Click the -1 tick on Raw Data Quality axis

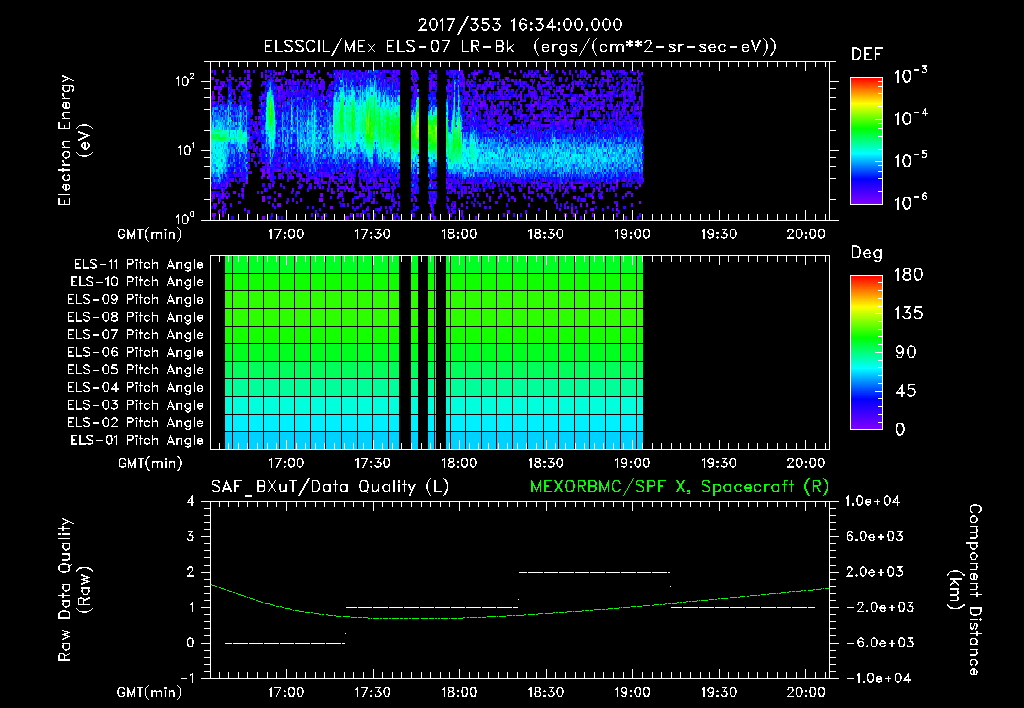pos(187,678)
